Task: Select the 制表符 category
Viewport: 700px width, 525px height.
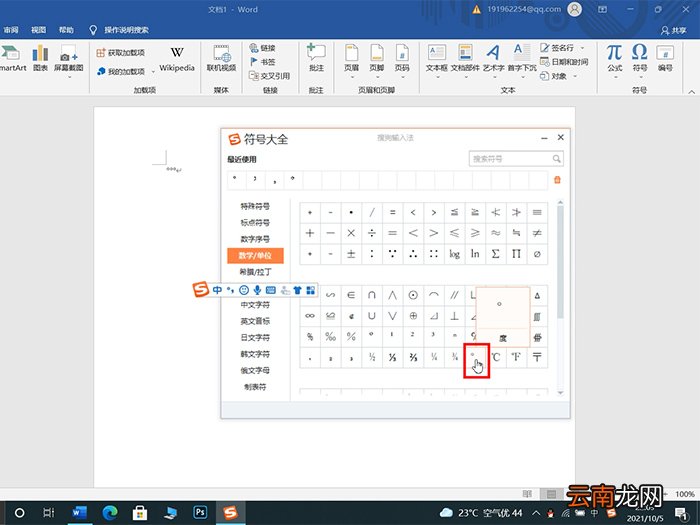Action: (255, 387)
